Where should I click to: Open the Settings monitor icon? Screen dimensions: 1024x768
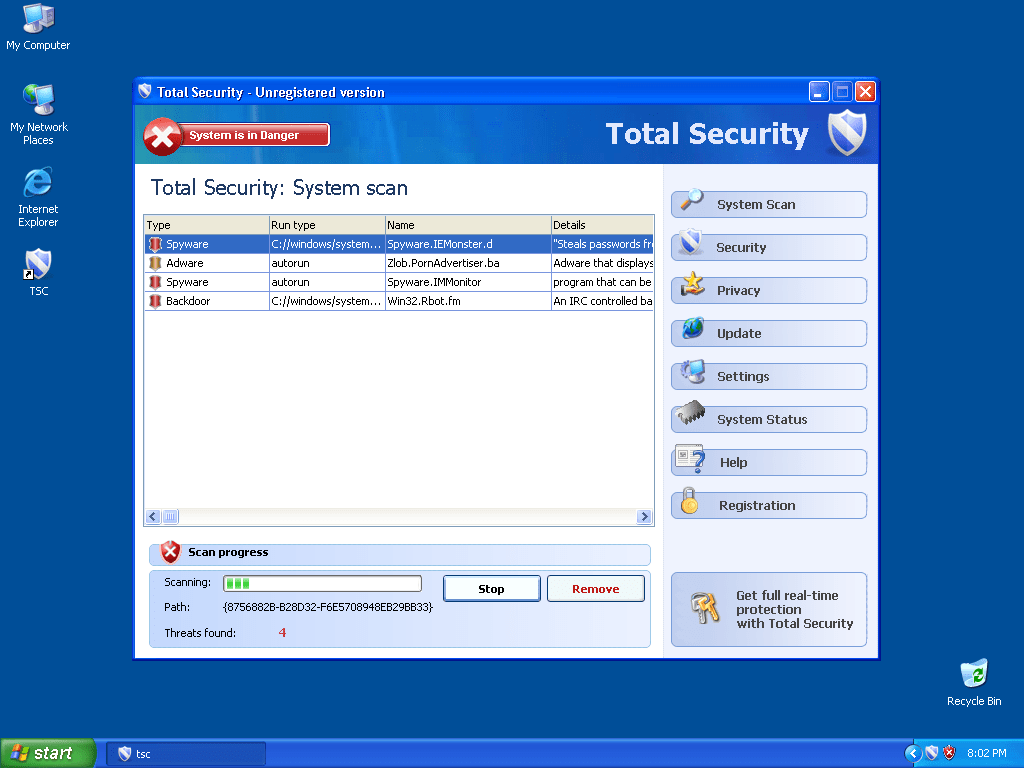691,373
